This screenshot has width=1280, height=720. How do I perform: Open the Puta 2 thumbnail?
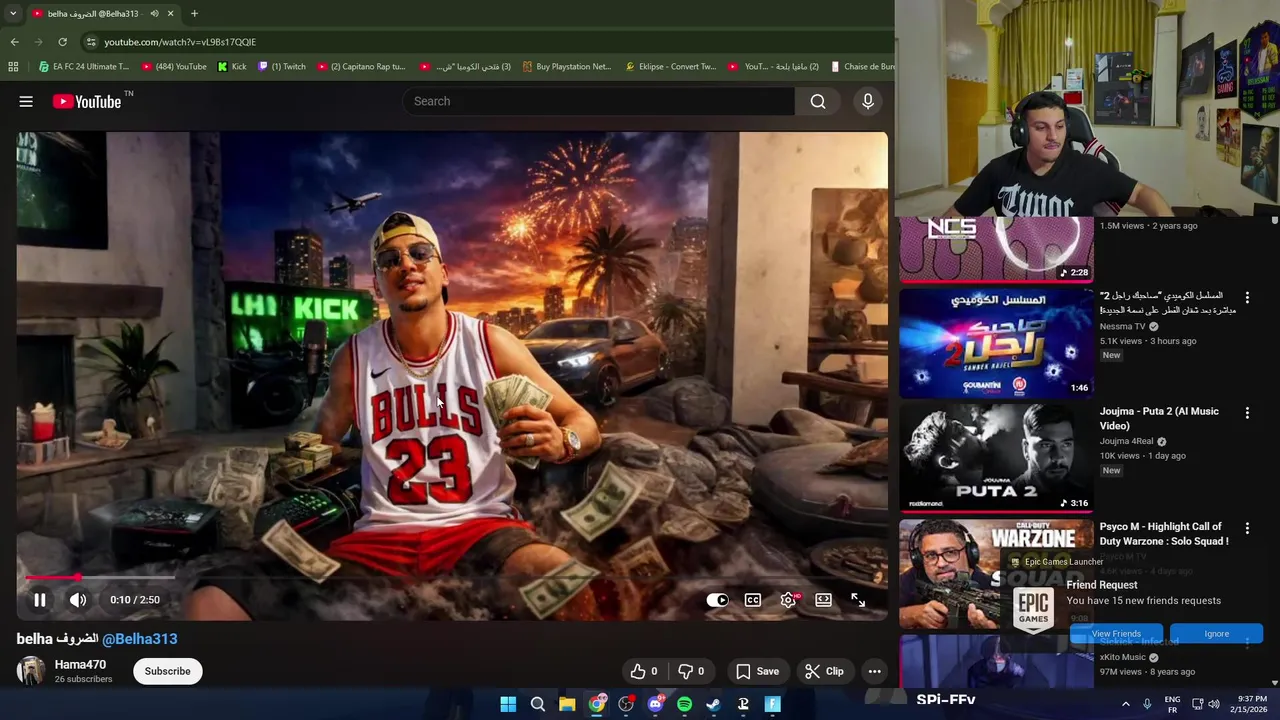tap(996, 458)
